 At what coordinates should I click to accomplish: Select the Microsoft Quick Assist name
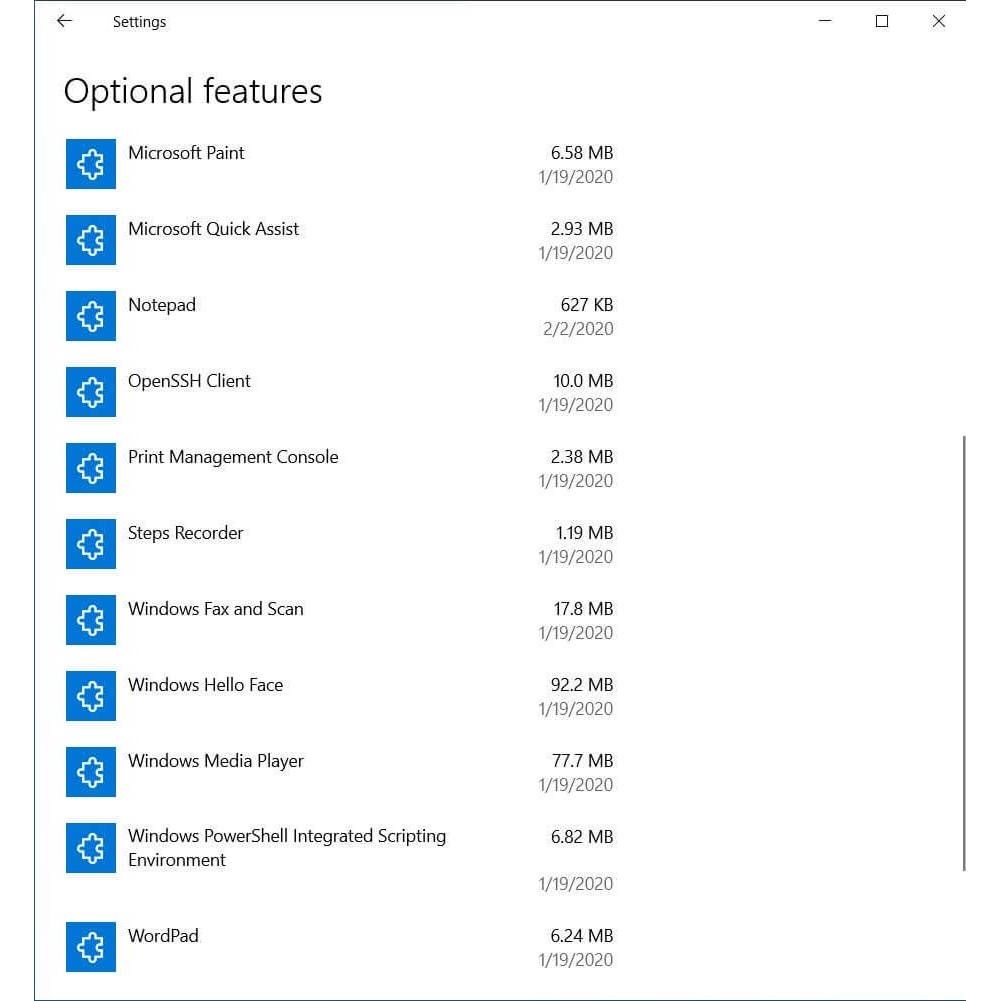click(x=213, y=229)
